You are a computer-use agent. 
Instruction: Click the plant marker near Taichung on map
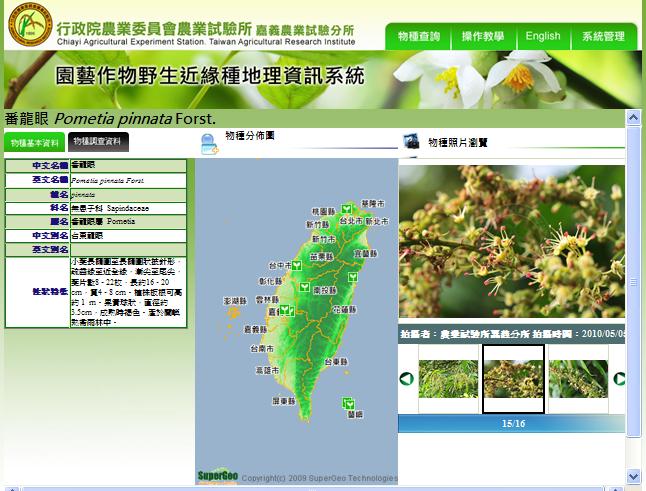tap(296, 266)
